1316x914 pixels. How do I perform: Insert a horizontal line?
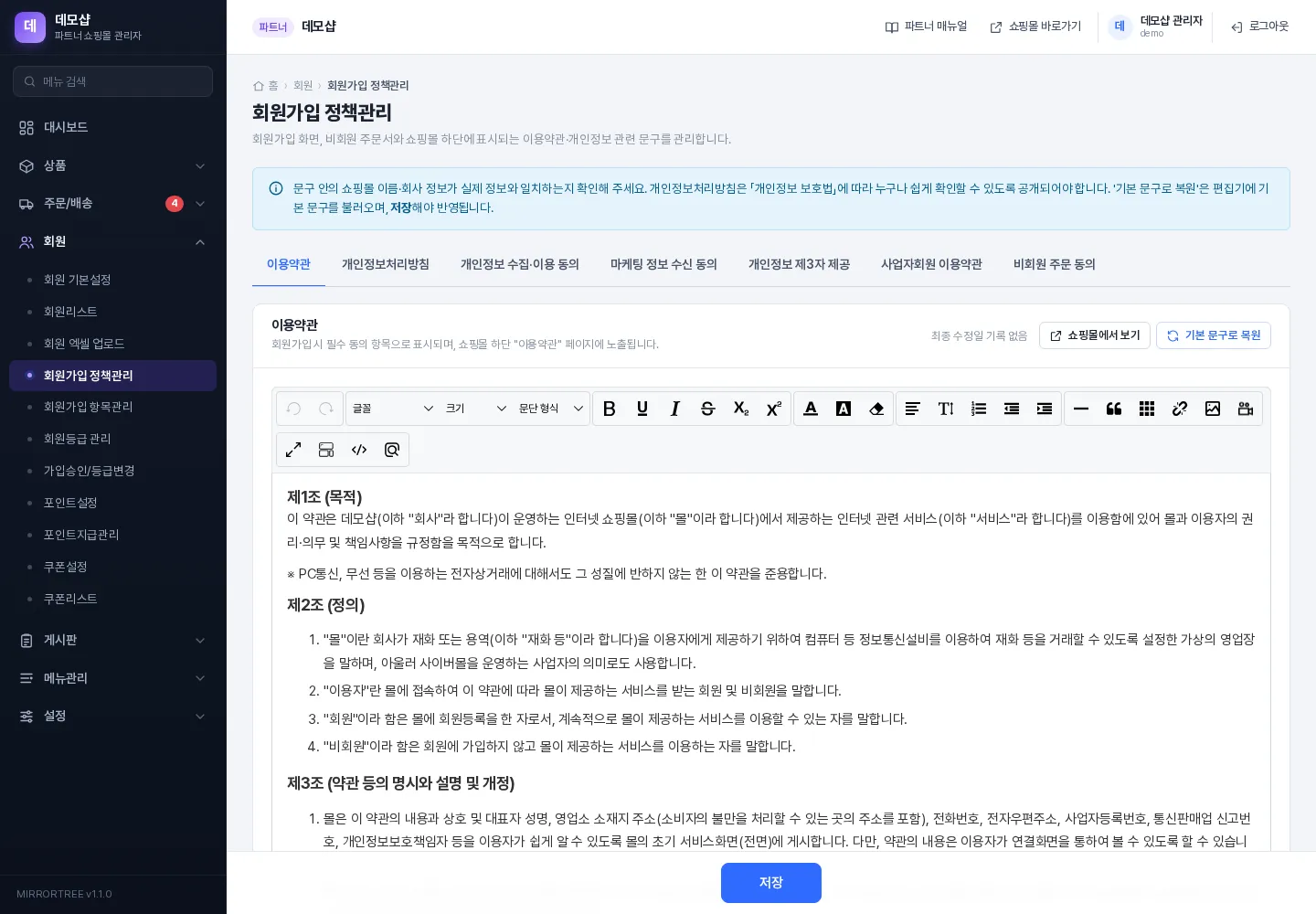[1081, 409]
